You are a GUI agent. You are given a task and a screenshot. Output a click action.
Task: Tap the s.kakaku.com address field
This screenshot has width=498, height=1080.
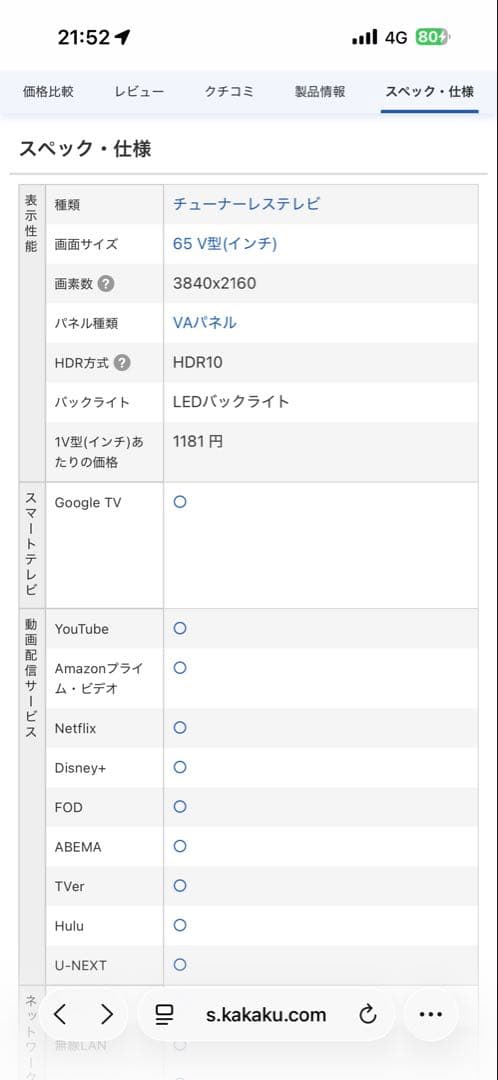pyautogui.click(x=266, y=1014)
